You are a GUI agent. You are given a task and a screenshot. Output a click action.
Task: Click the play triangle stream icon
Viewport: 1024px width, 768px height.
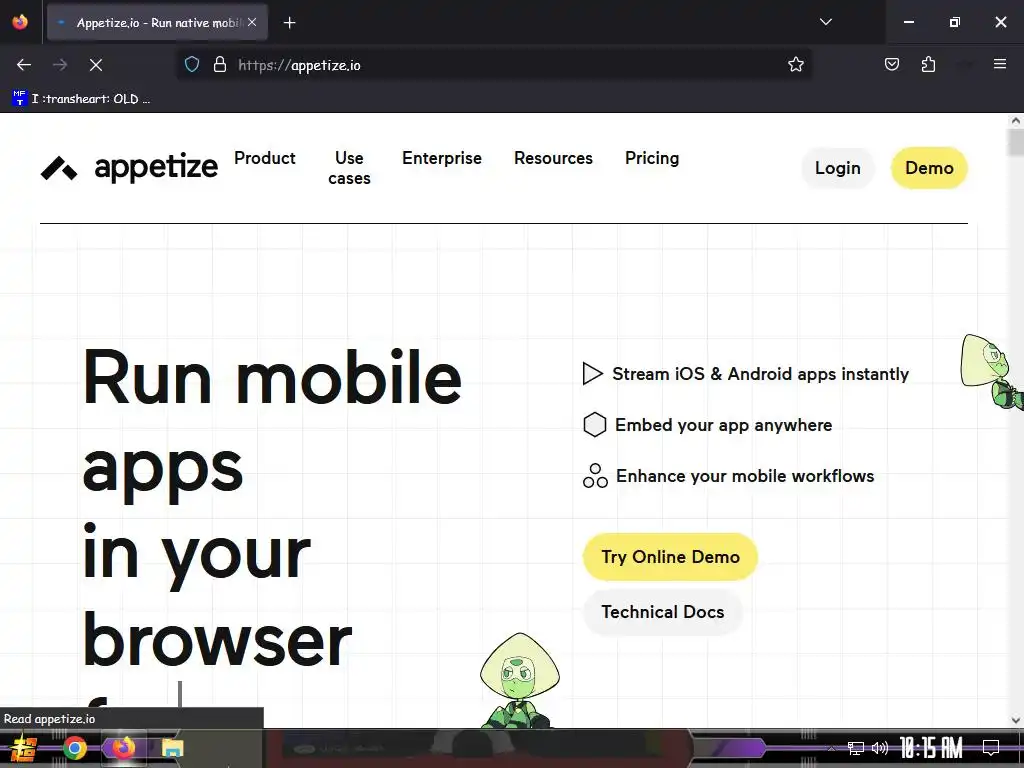click(592, 374)
